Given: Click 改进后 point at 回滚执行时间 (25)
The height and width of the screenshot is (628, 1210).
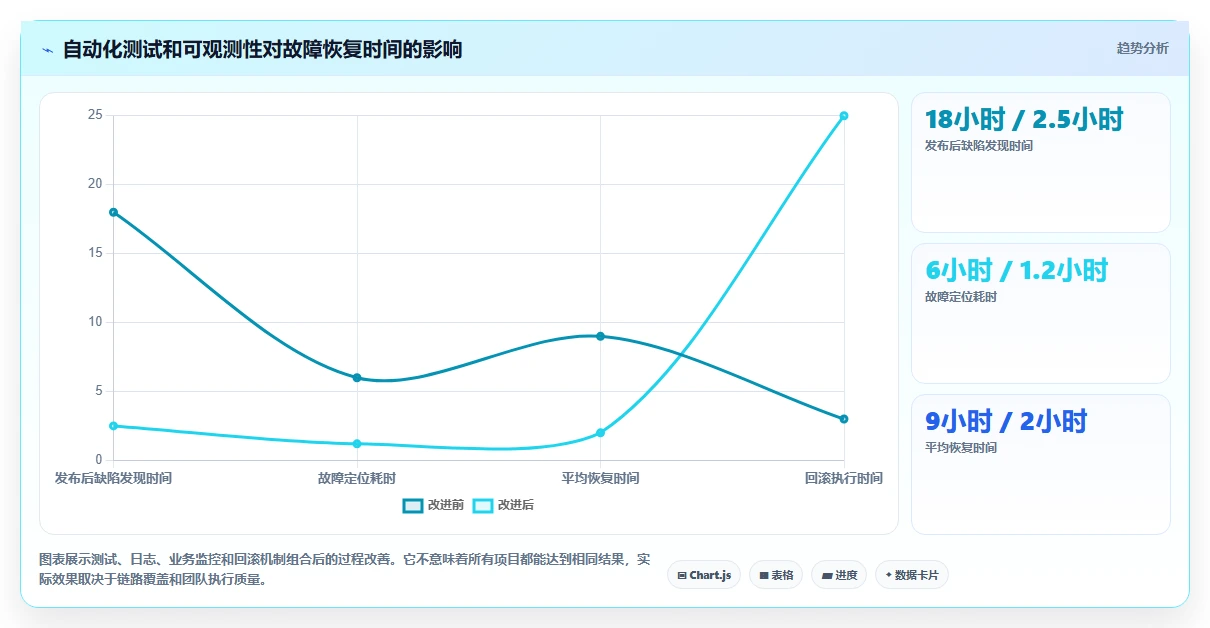Looking at the screenshot, I should click(x=844, y=116).
